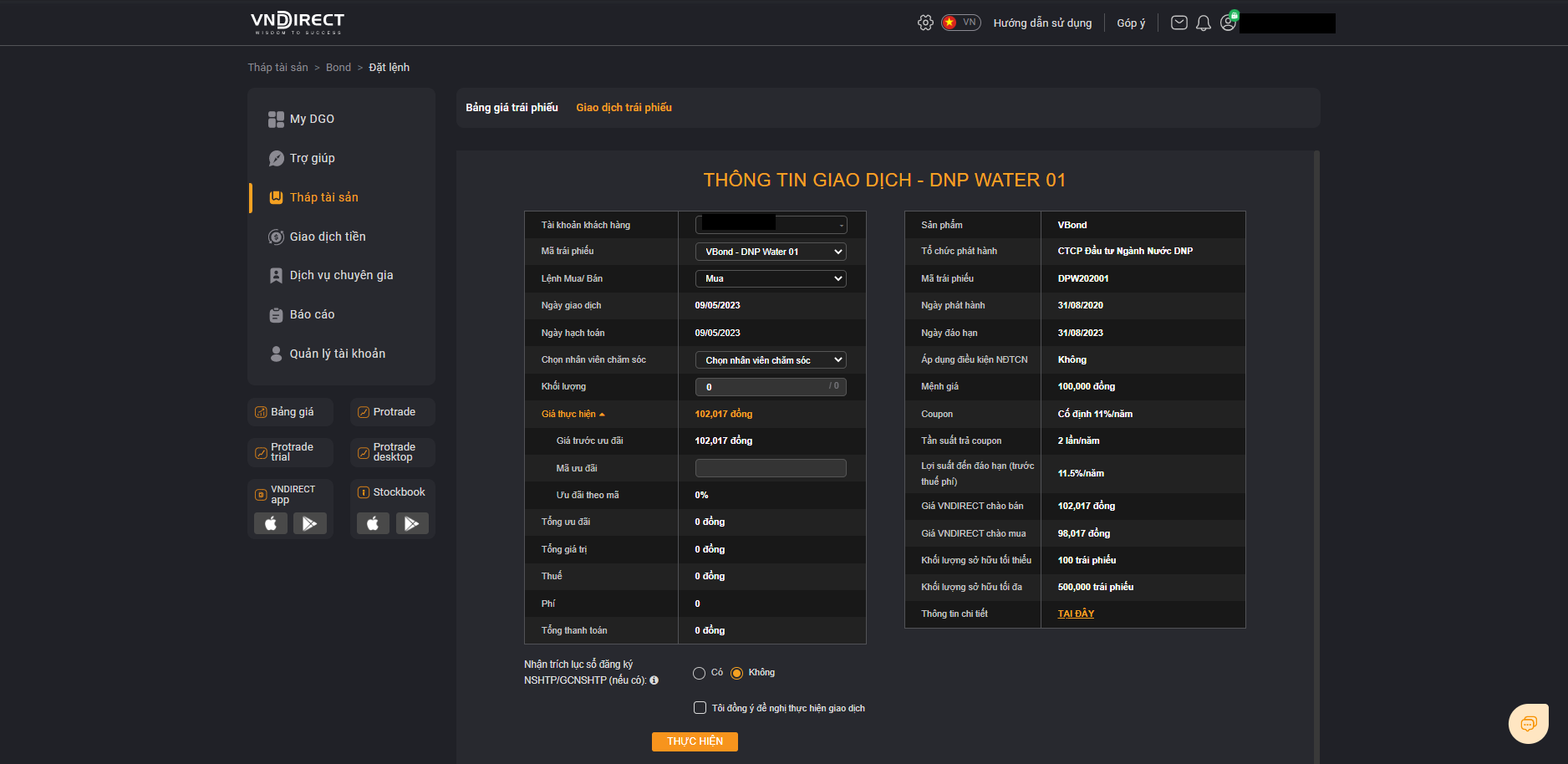Image resolution: width=1568 pixels, height=764 pixels.
Task: Open Tài khoản khách hàng dropdown
Action: click(771, 225)
